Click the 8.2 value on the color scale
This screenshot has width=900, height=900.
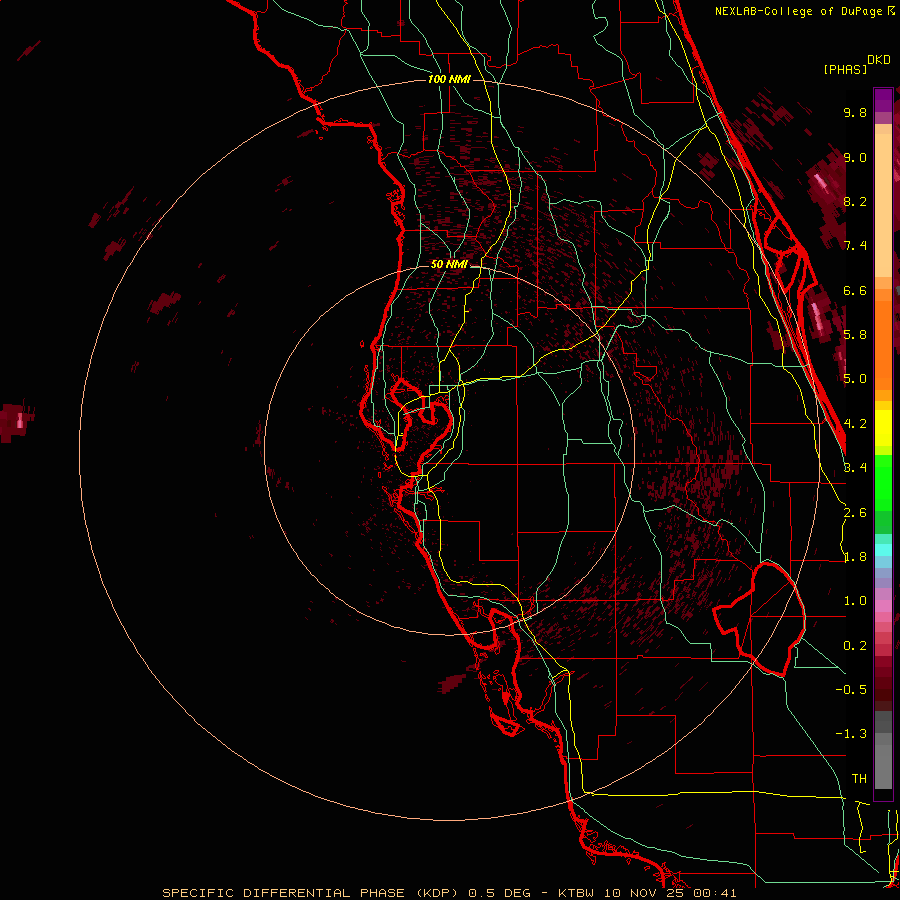click(855, 201)
